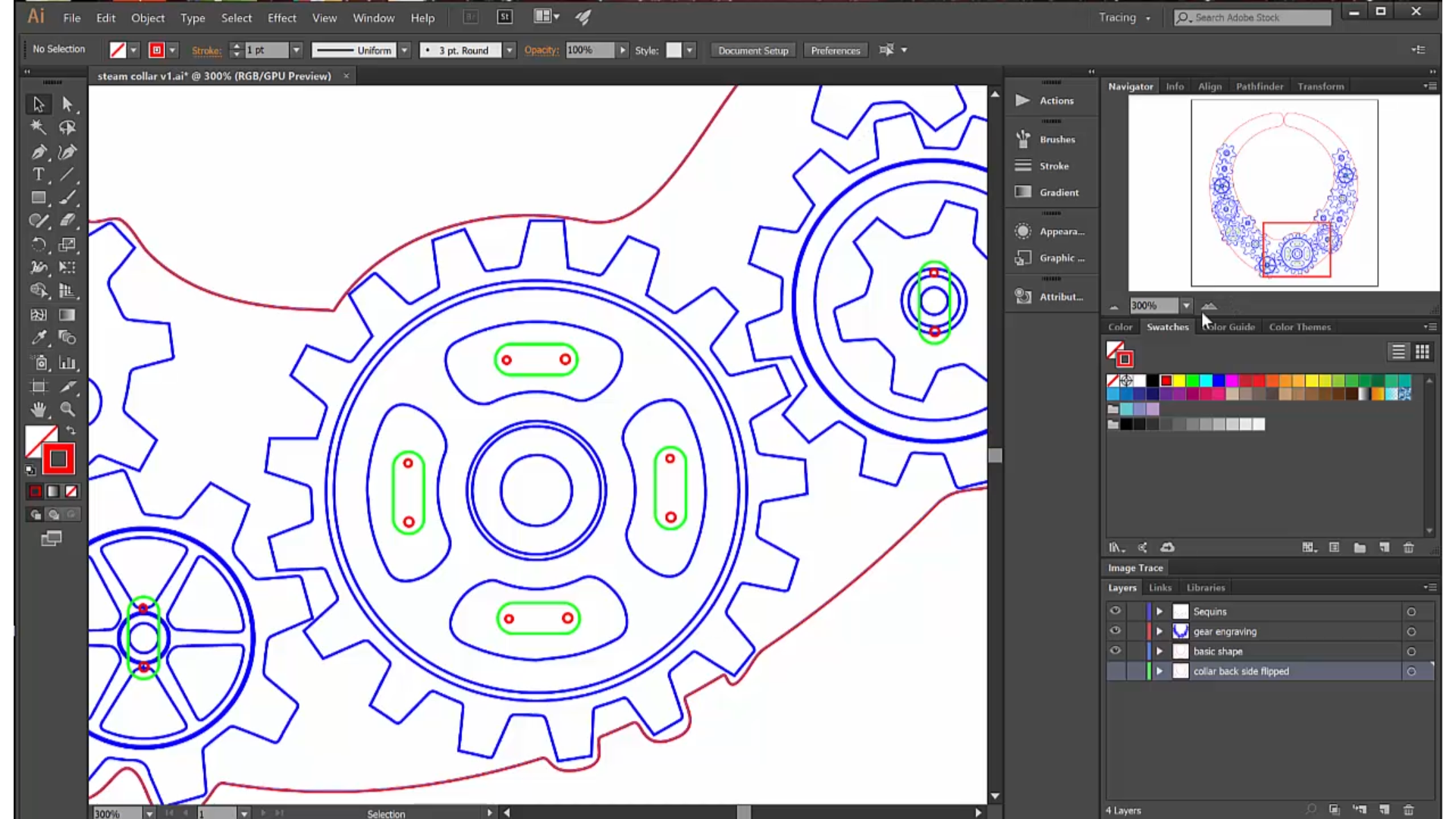
Task: Click the Document Setup button
Action: click(x=752, y=50)
